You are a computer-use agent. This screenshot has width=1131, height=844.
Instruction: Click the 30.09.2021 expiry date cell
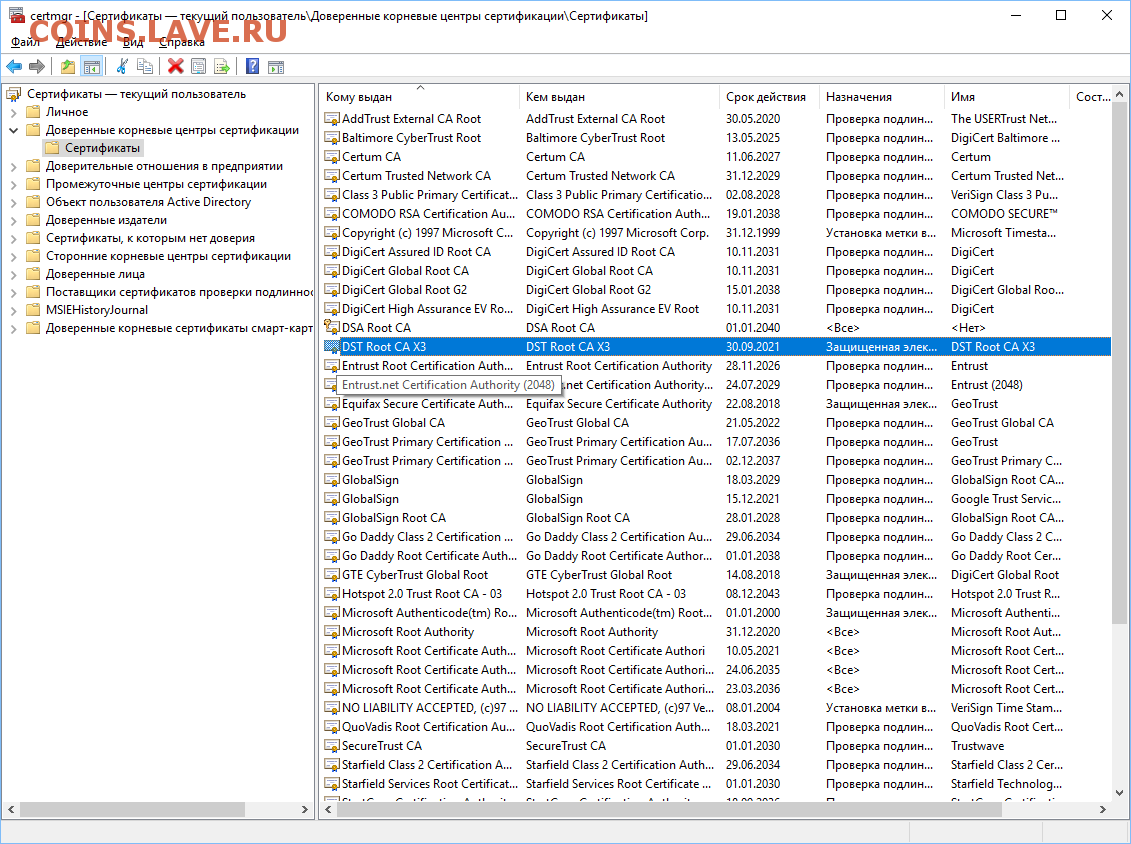pyautogui.click(x=752, y=347)
